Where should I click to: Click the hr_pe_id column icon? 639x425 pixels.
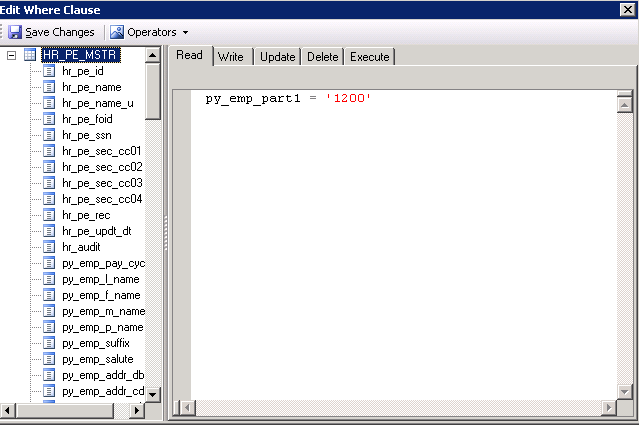click(50, 71)
